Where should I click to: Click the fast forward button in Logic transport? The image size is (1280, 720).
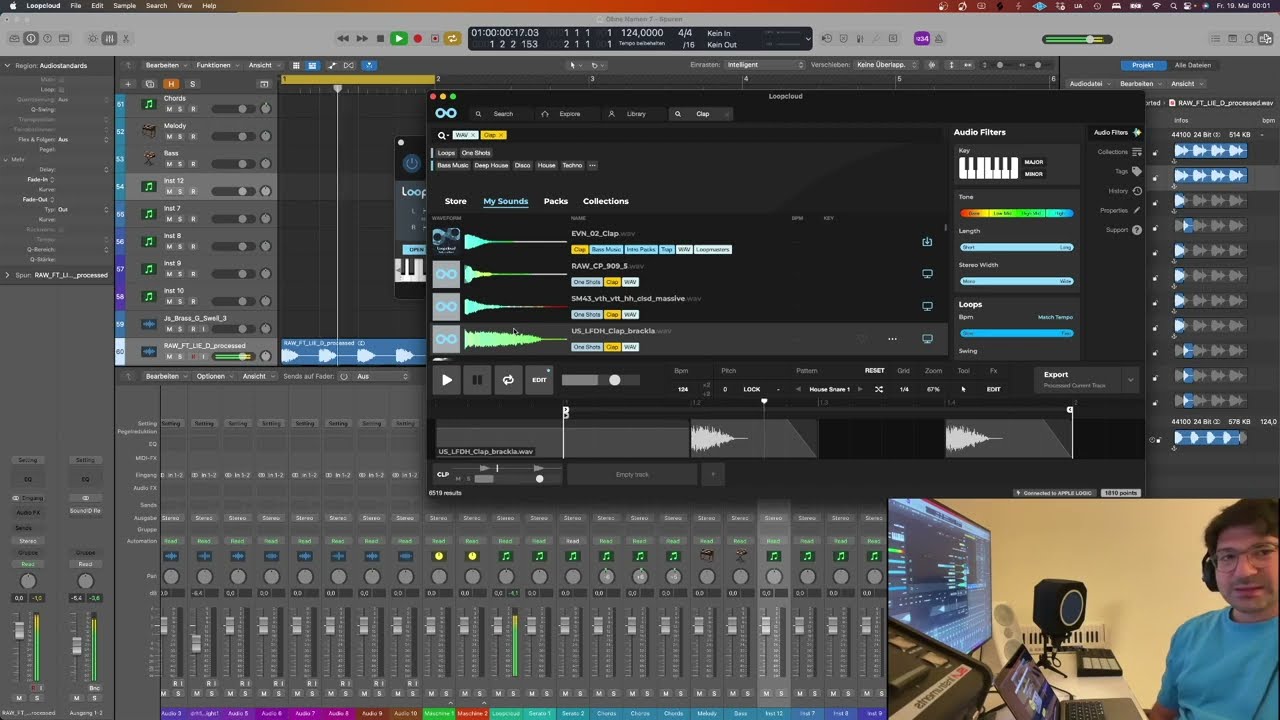pyautogui.click(x=361, y=39)
